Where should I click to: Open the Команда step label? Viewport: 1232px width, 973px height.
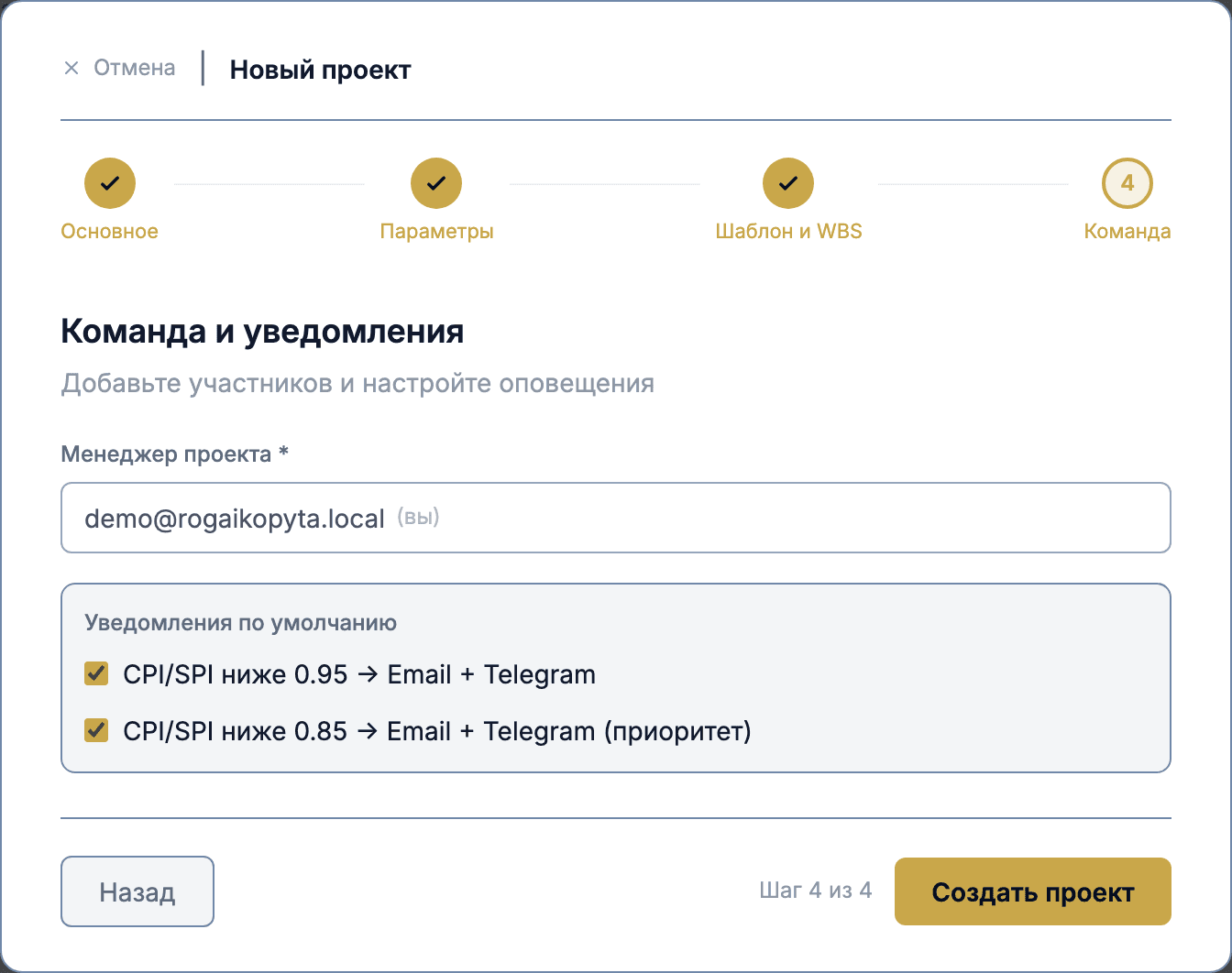click(1127, 231)
